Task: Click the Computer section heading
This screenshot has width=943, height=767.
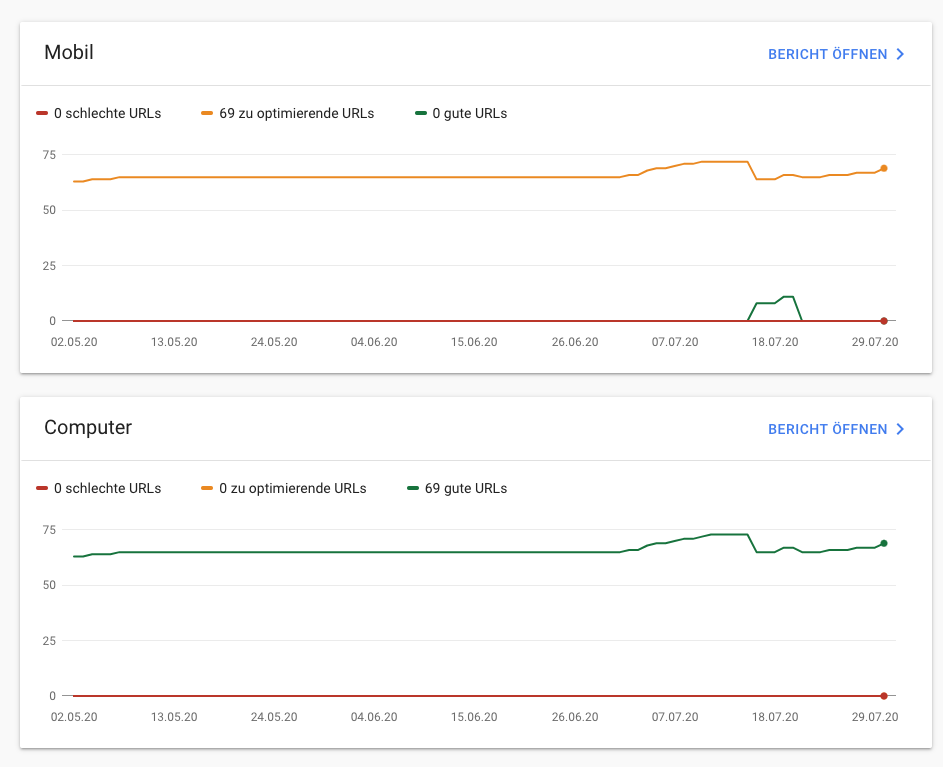Action: [x=88, y=427]
